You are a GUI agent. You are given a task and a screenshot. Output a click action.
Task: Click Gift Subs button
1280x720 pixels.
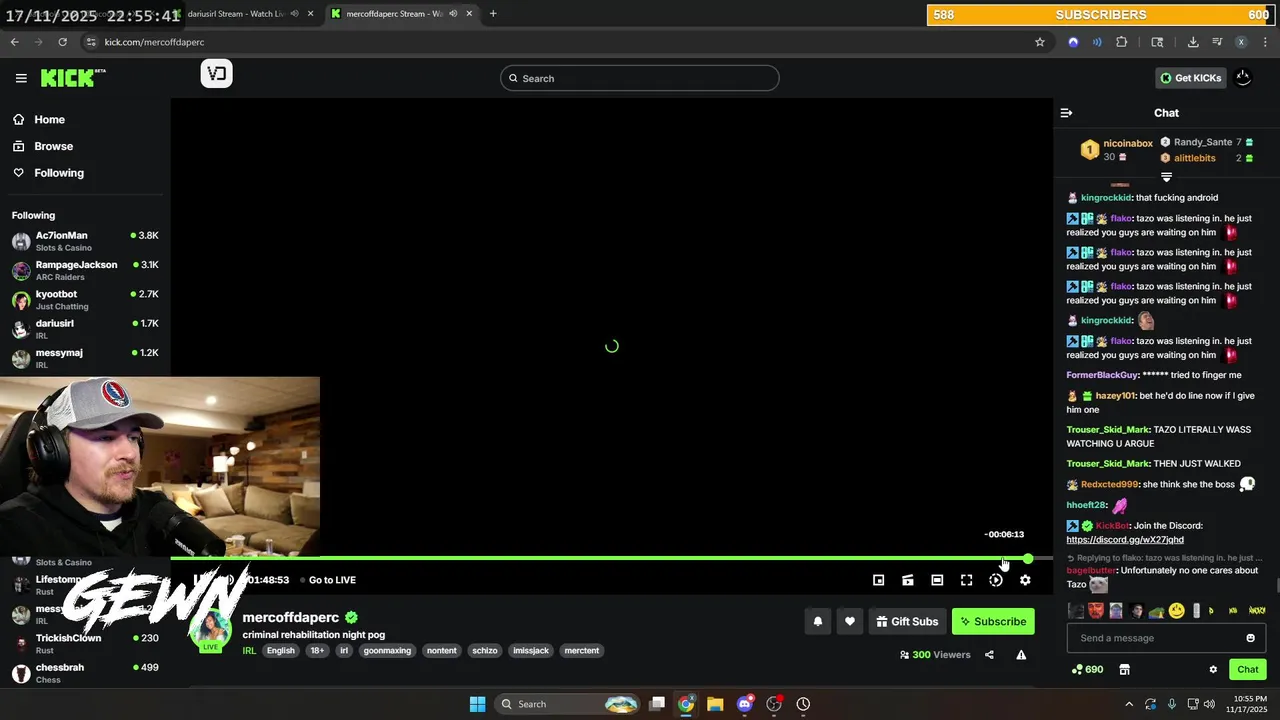(x=907, y=621)
